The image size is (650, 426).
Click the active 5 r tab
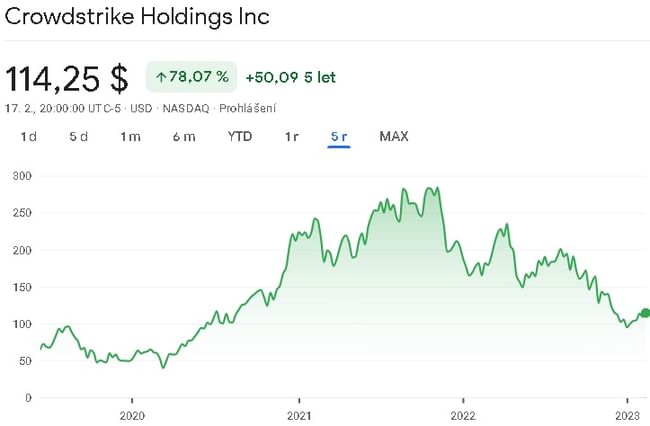point(338,137)
